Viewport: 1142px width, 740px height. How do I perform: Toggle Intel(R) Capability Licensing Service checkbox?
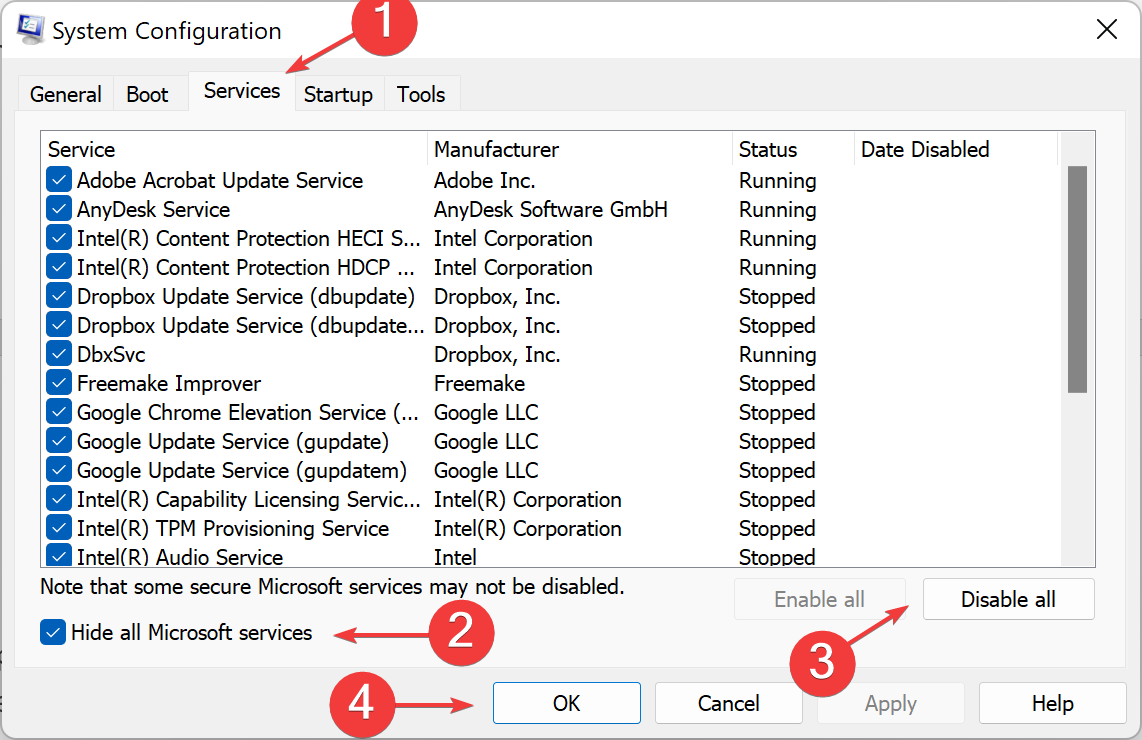point(58,499)
